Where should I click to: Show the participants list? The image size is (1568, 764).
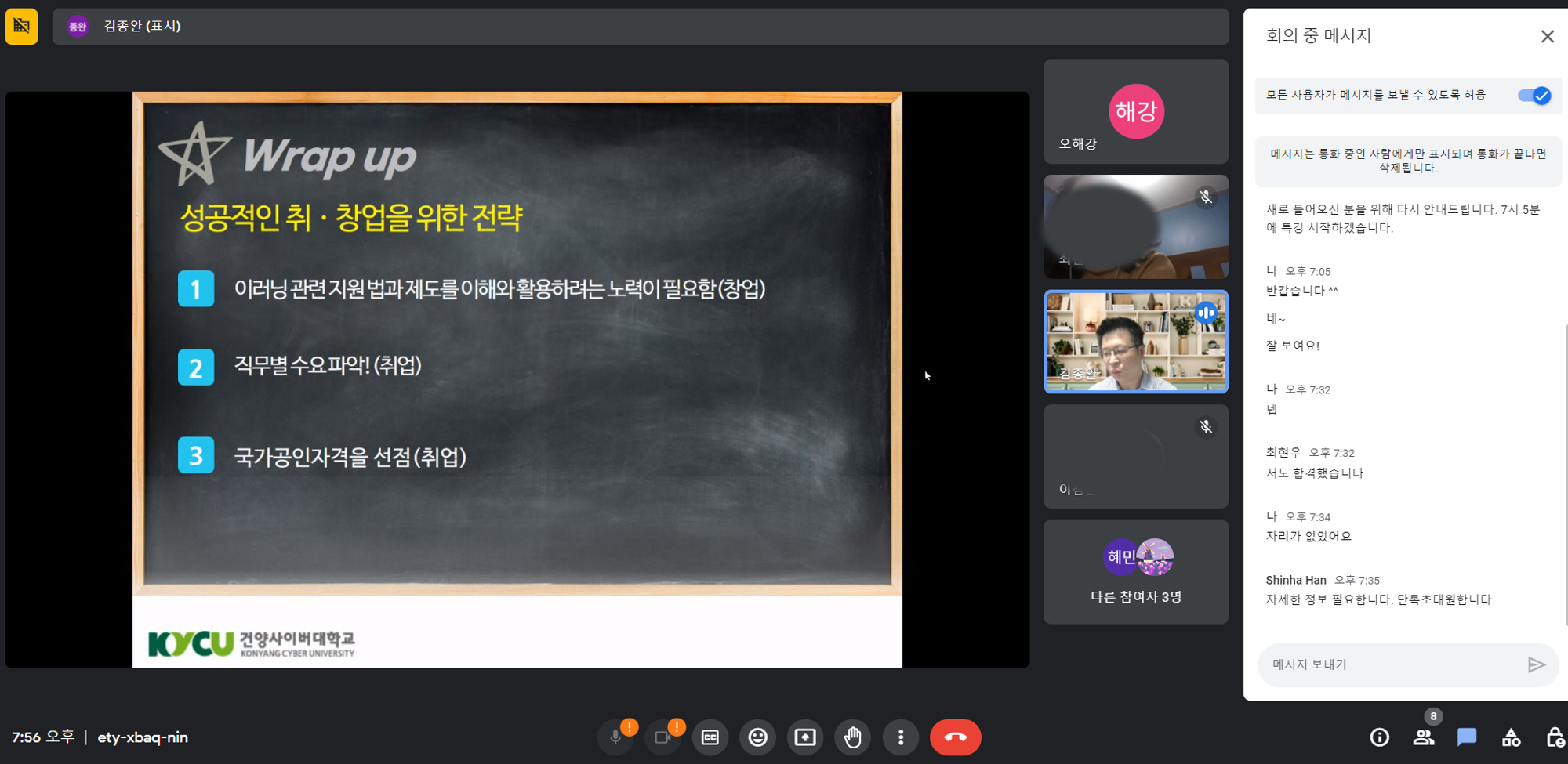click(1423, 737)
